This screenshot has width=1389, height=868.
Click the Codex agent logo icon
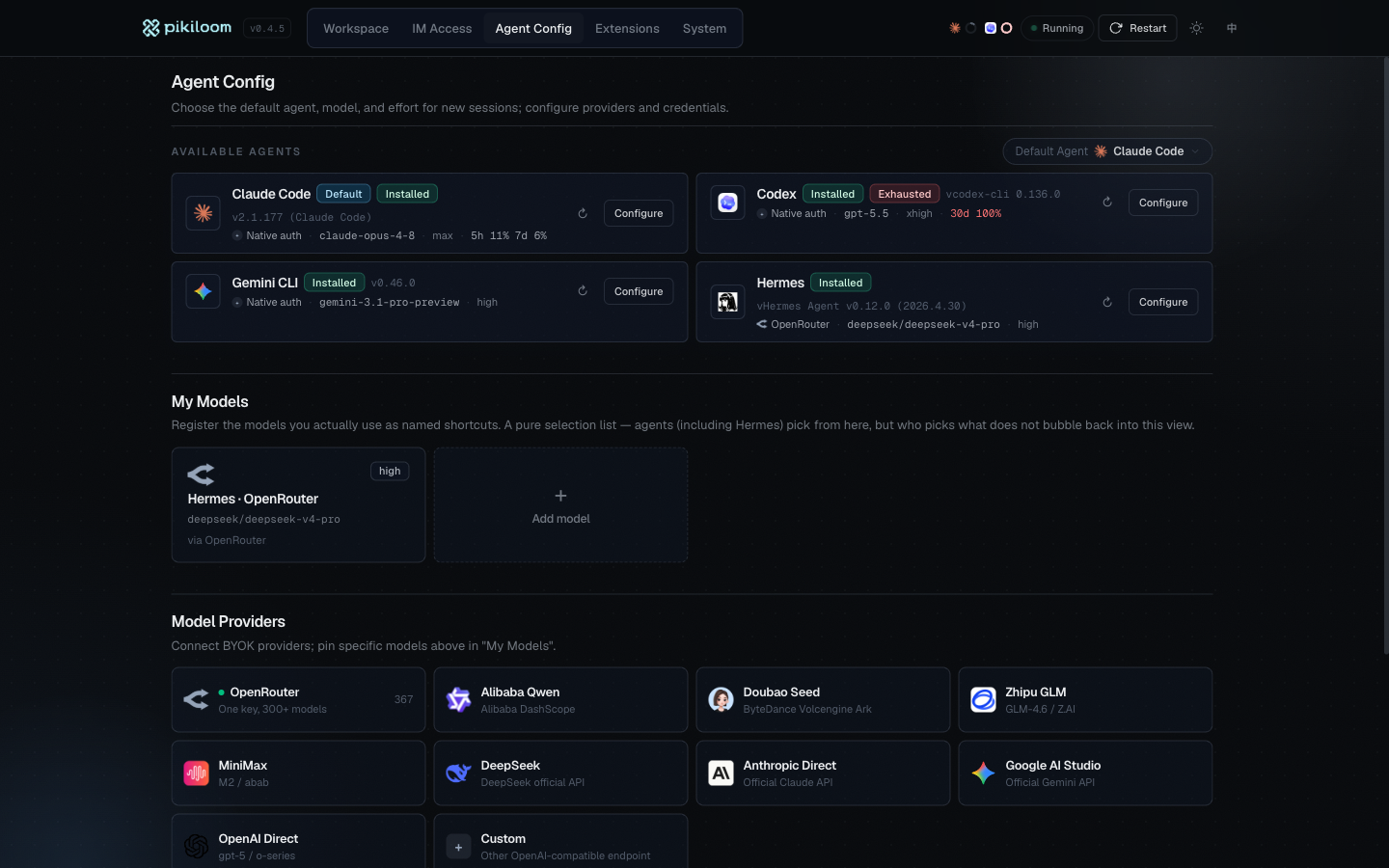(727, 203)
